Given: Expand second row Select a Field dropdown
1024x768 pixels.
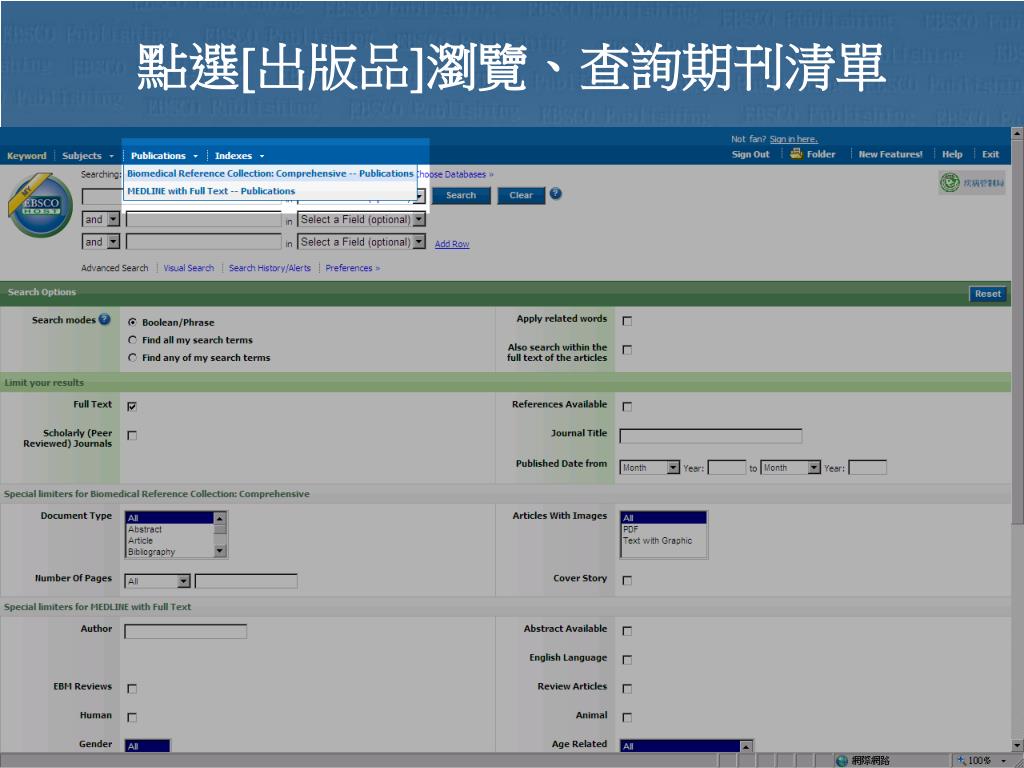Looking at the screenshot, I should pos(361,219).
